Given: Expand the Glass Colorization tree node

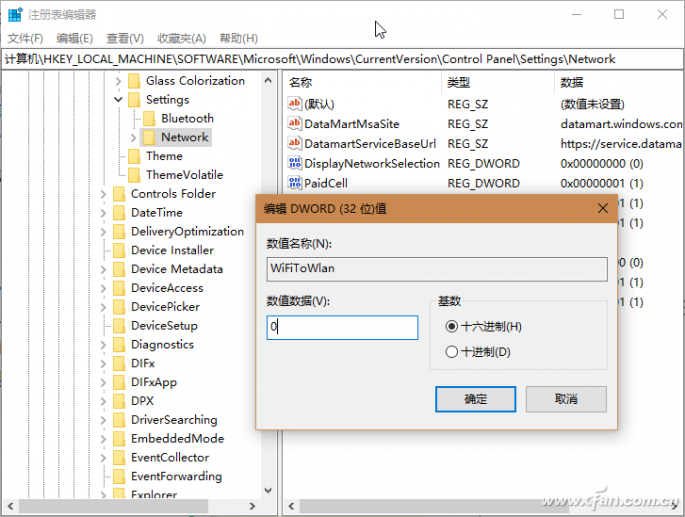Looking at the screenshot, I should [118, 81].
